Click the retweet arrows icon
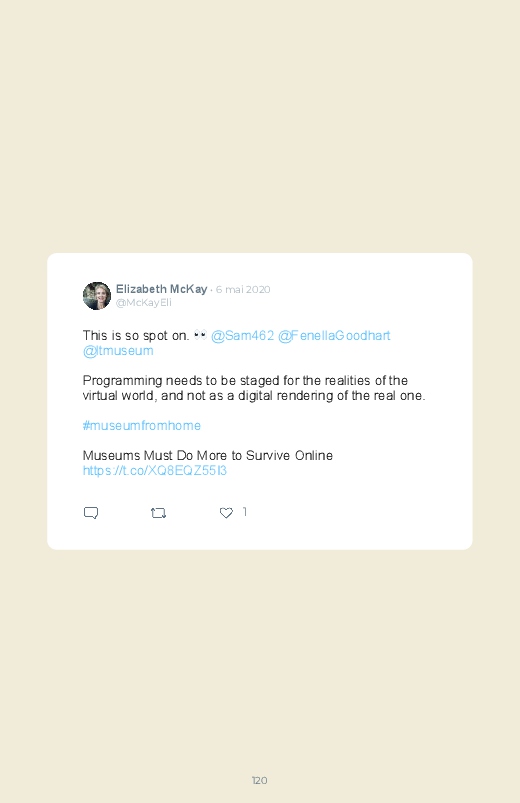520x803 pixels. click(158, 513)
